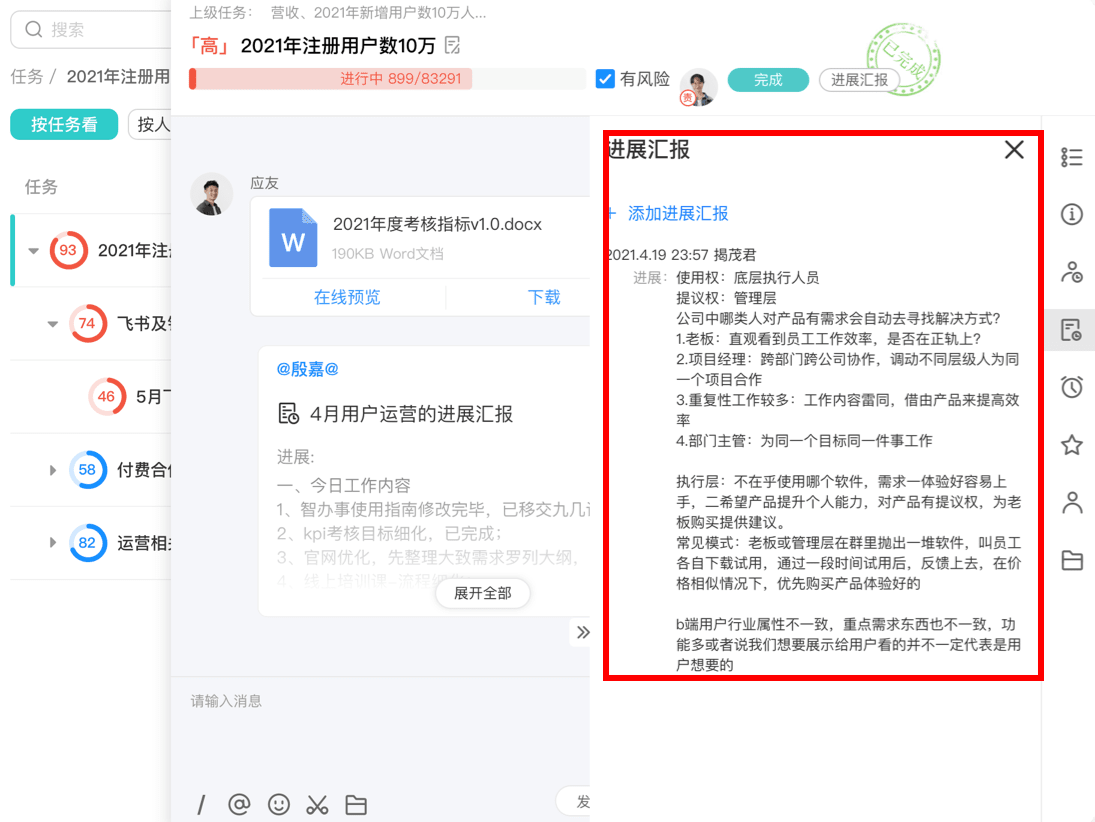This screenshot has height=822, width=1095.
Task: Click the slash command icon in message toolbar
Action: [x=201, y=805]
